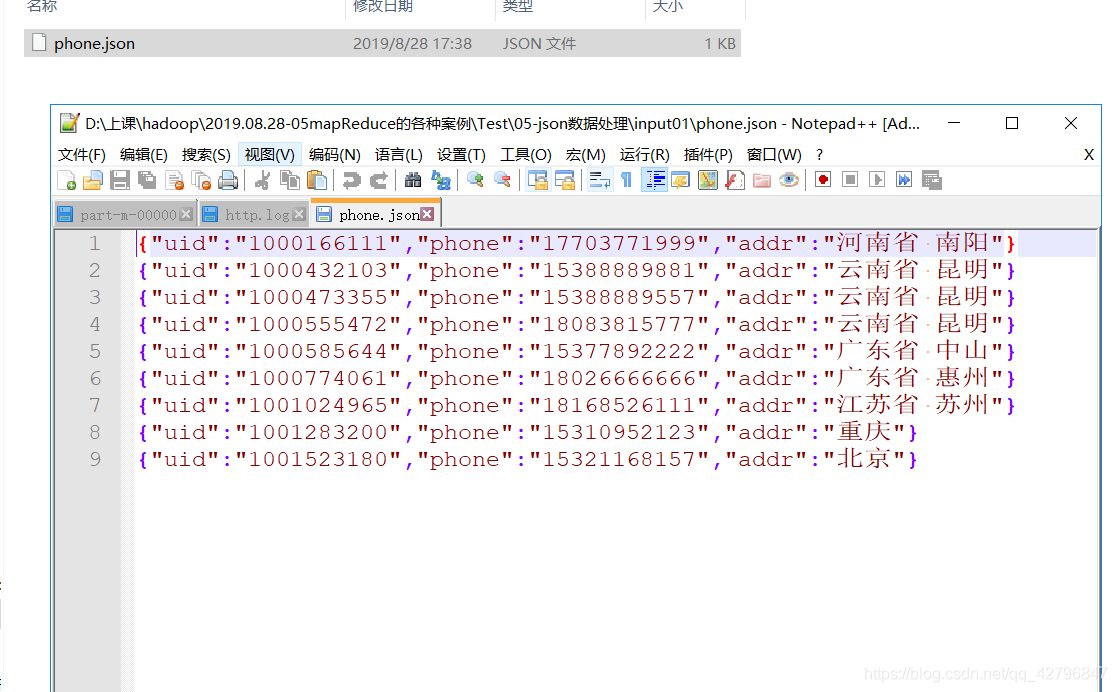The image size is (1117, 692).
Task: Click the Copy icon
Action: point(289,180)
